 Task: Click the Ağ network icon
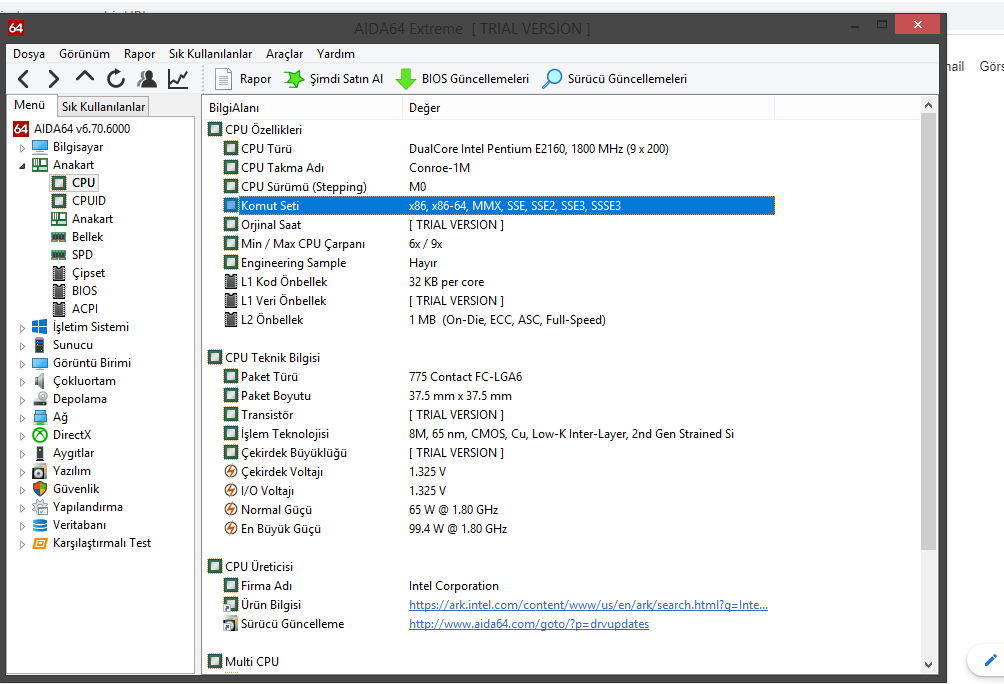tap(40, 417)
